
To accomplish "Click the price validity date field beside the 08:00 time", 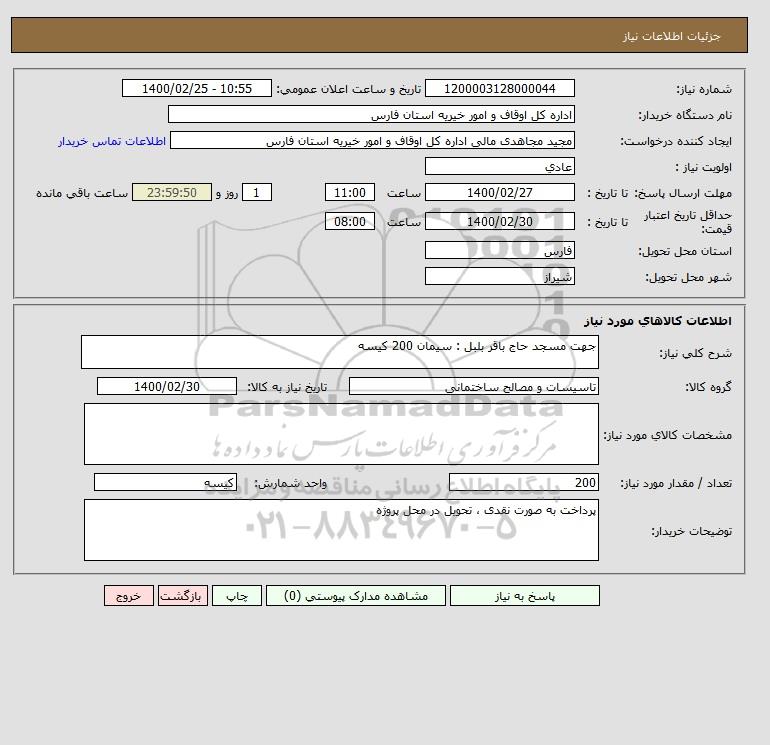I will [499, 221].
